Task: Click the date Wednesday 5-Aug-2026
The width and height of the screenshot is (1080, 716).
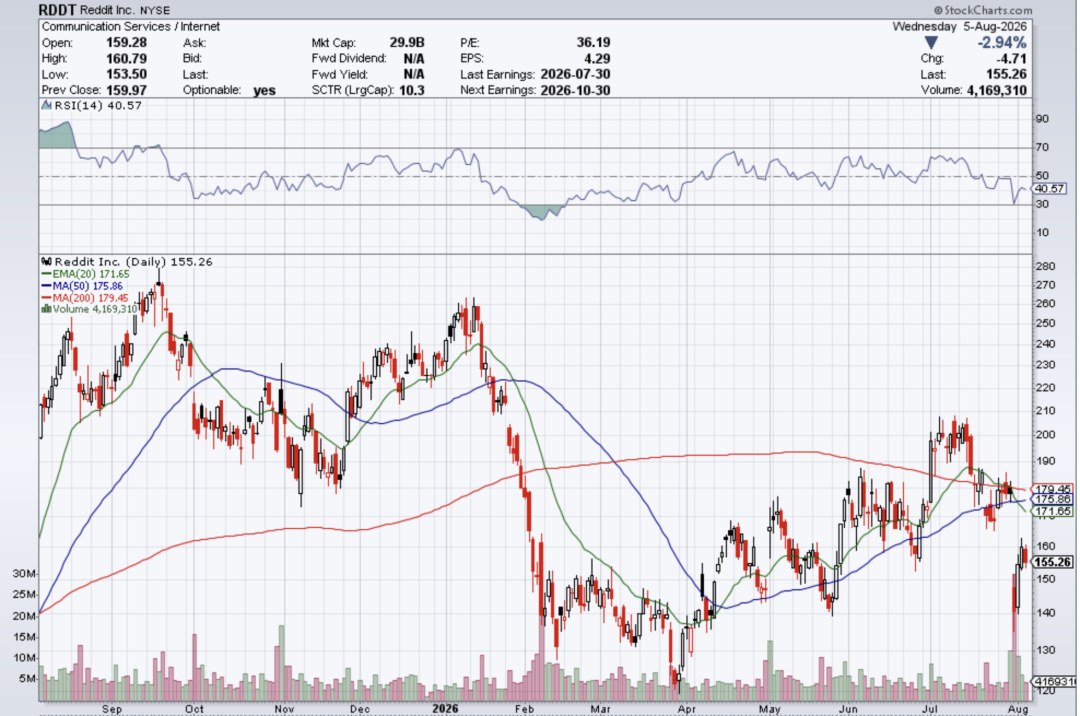Action: pyautogui.click(x=959, y=27)
